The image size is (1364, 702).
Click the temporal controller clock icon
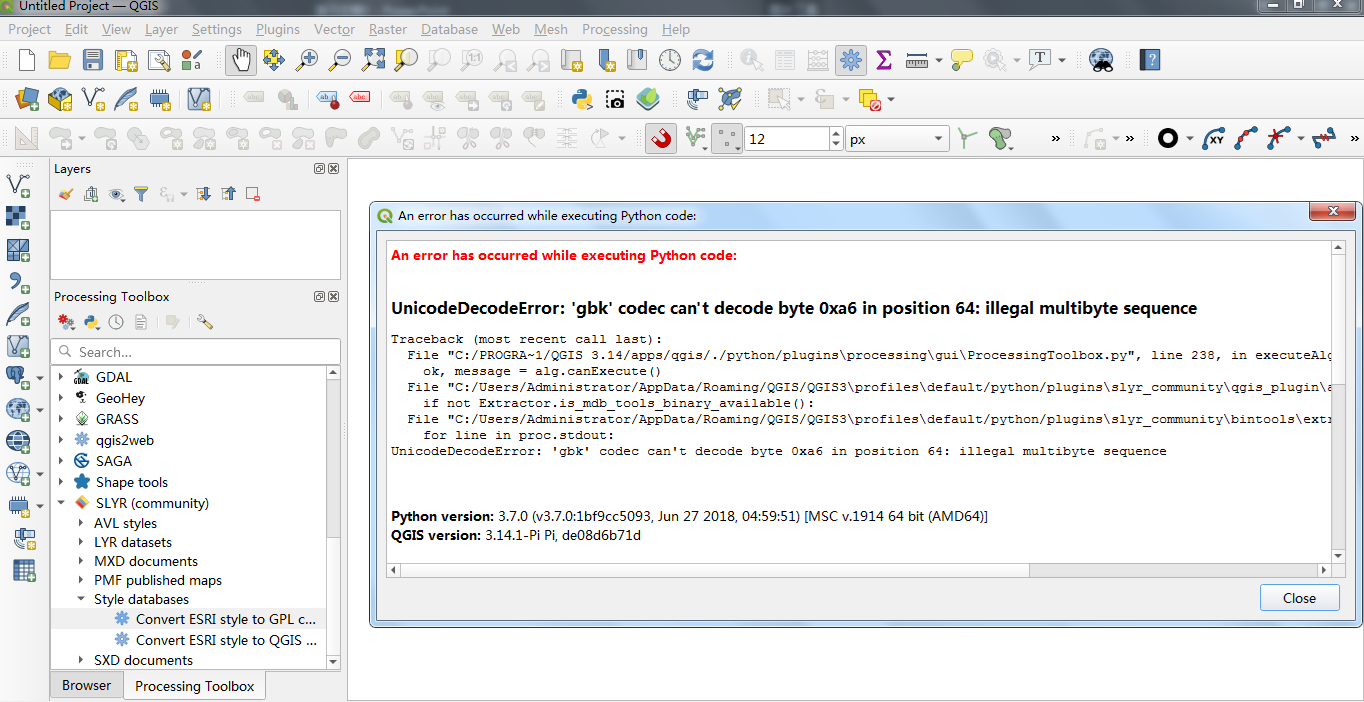click(x=670, y=60)
